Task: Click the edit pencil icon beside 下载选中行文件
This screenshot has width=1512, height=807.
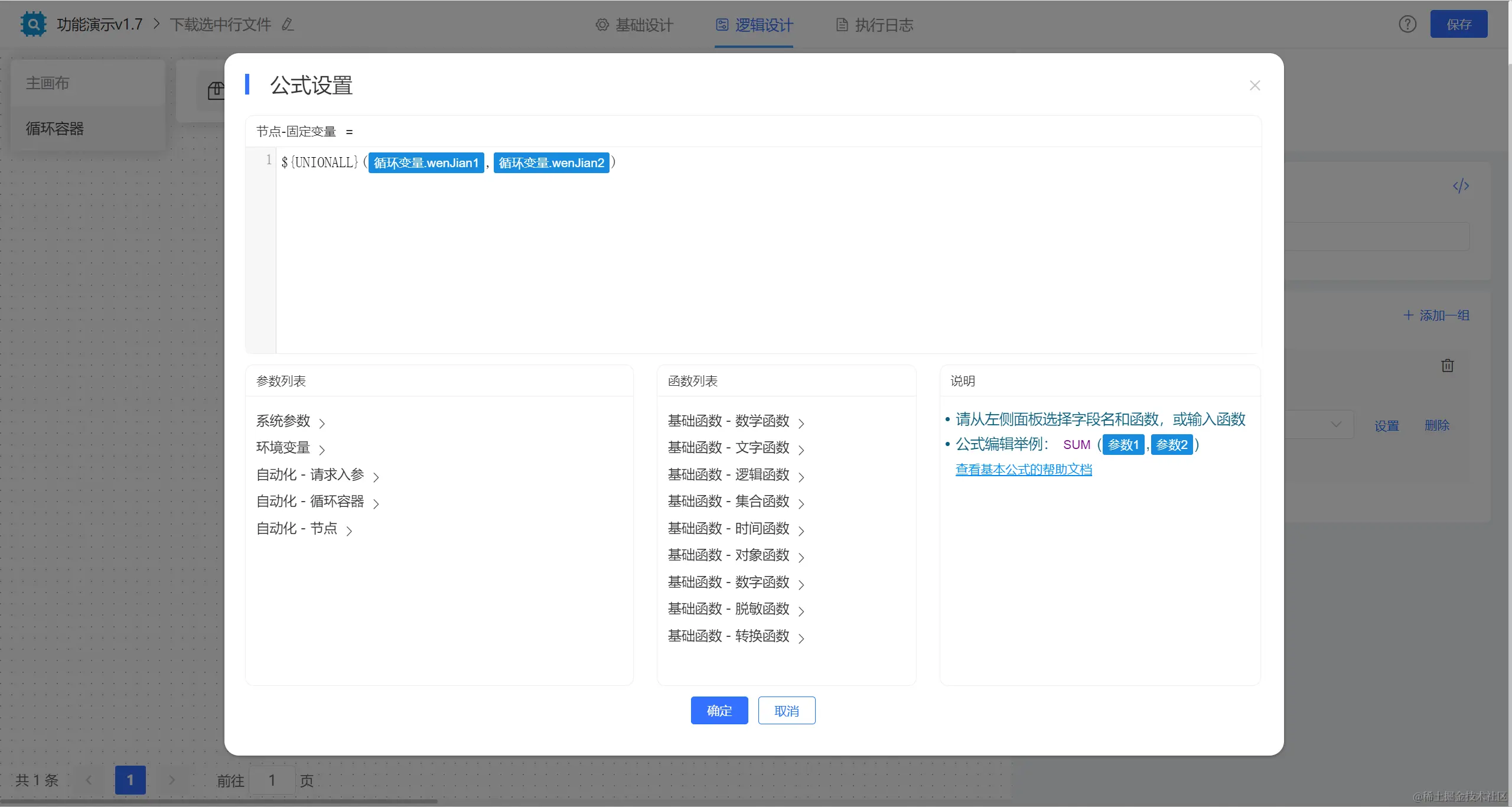Action: [x=288, y=25]
